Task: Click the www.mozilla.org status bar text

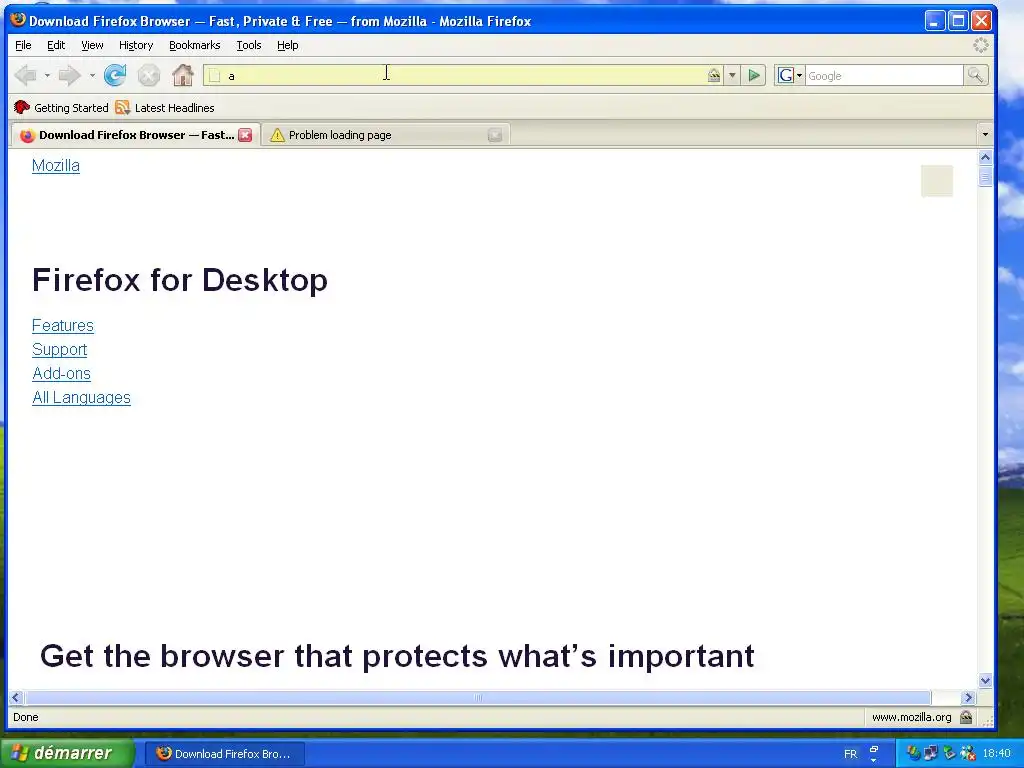Action: pyautogui.click(x=912, y=717)
